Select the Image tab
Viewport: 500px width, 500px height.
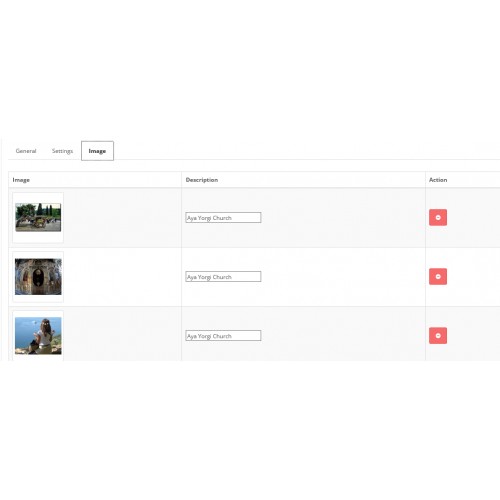(97, 151)
